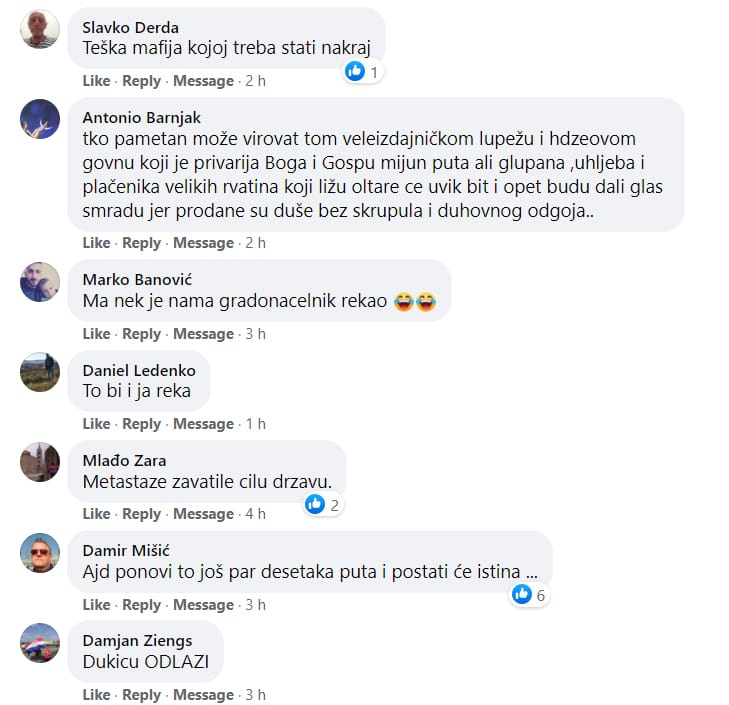Open Damjan Ziengs' flag avatar
729x705 pixels.
(40, 643)
